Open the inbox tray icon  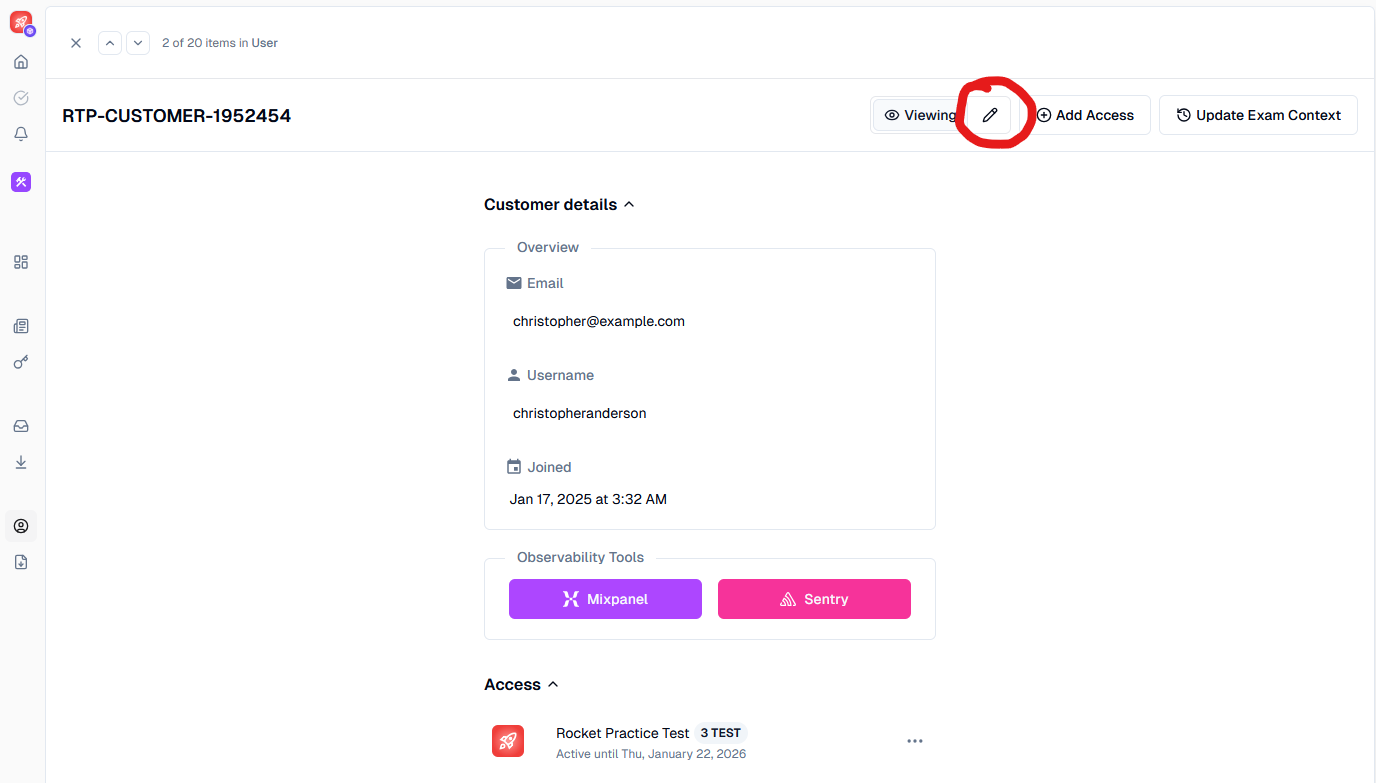point(21,426)
